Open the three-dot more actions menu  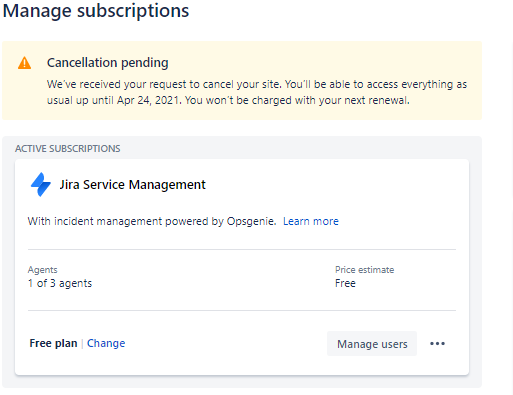[x=437, y=344]
